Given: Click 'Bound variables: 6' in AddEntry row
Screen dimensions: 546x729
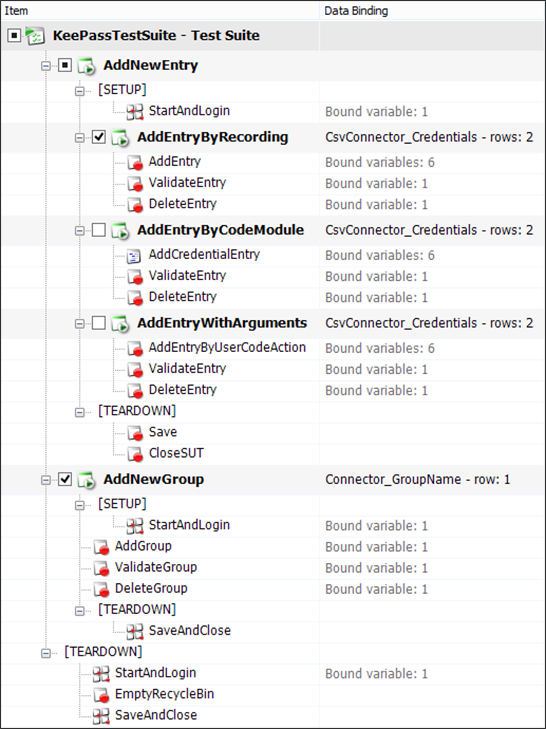Looking at the screenshot, I should (380, 163).
